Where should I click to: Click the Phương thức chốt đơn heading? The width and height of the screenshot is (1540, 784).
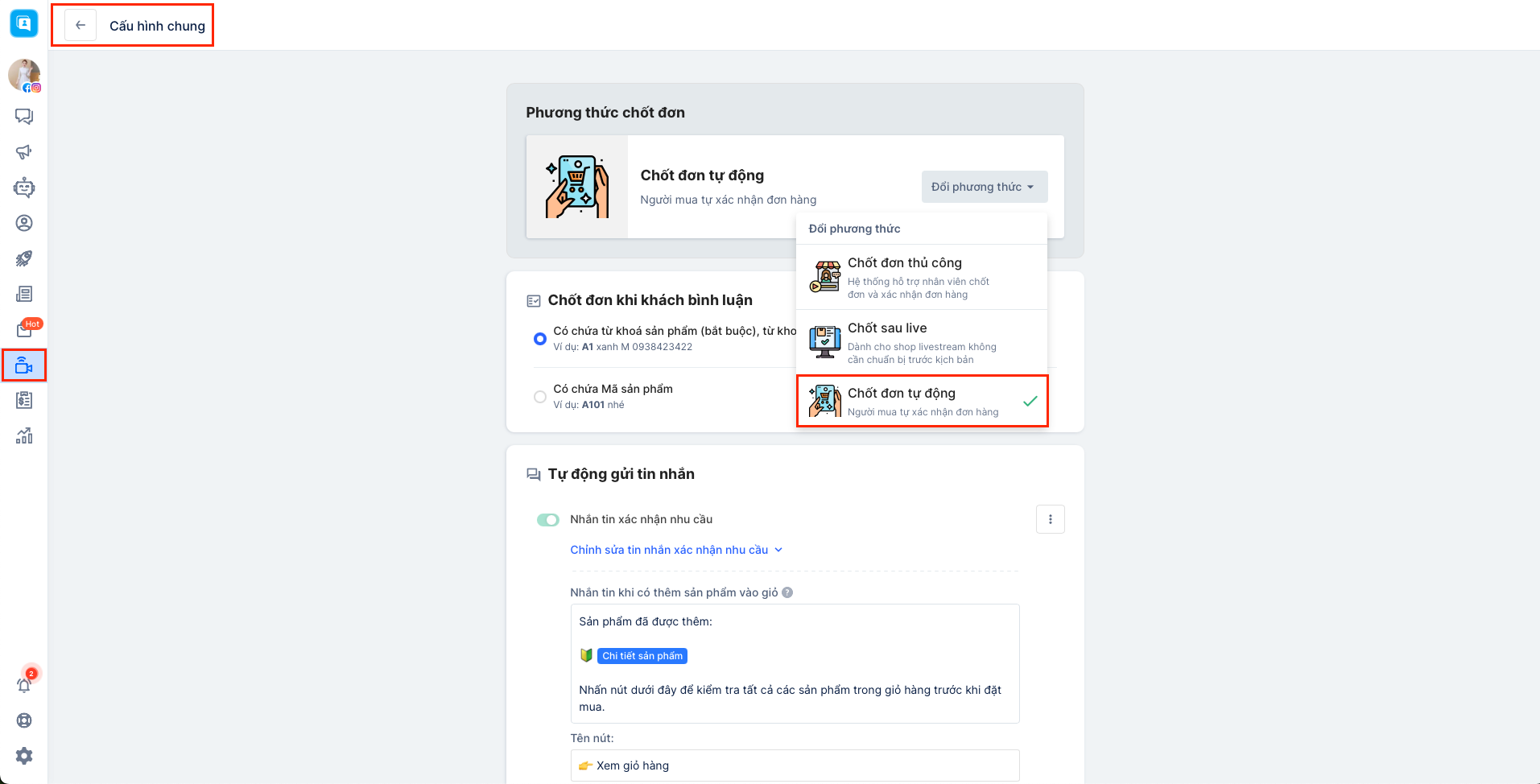tap(605, 113)
